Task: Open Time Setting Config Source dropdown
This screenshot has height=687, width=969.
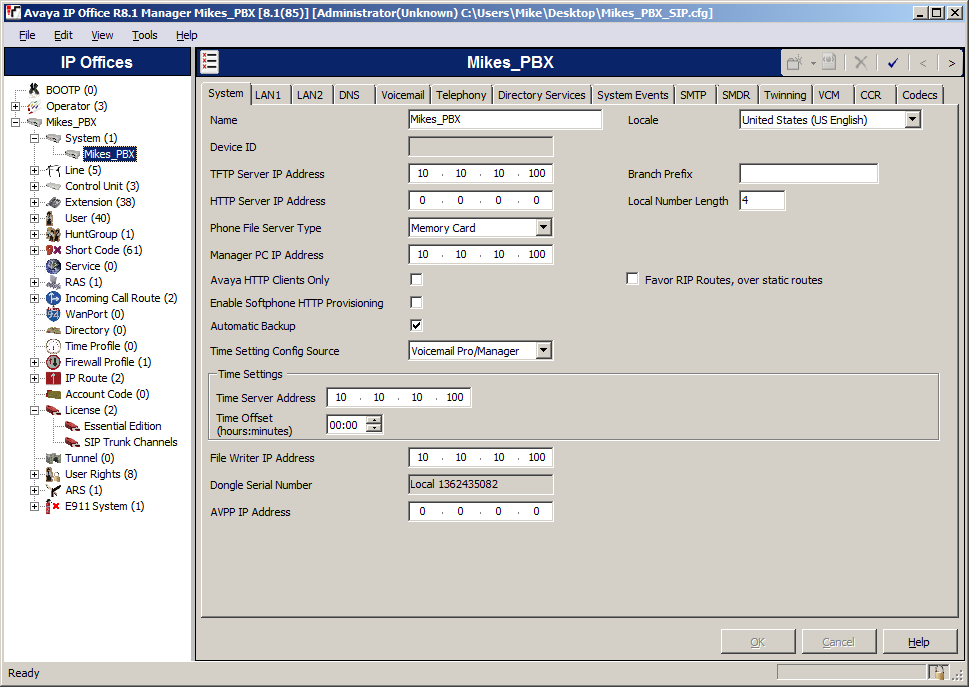Action: tap(543, 351)
